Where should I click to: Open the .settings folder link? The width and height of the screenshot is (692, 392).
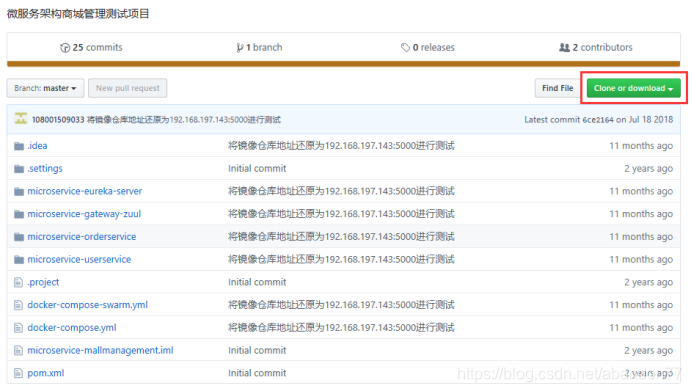(x=45, y=169)
